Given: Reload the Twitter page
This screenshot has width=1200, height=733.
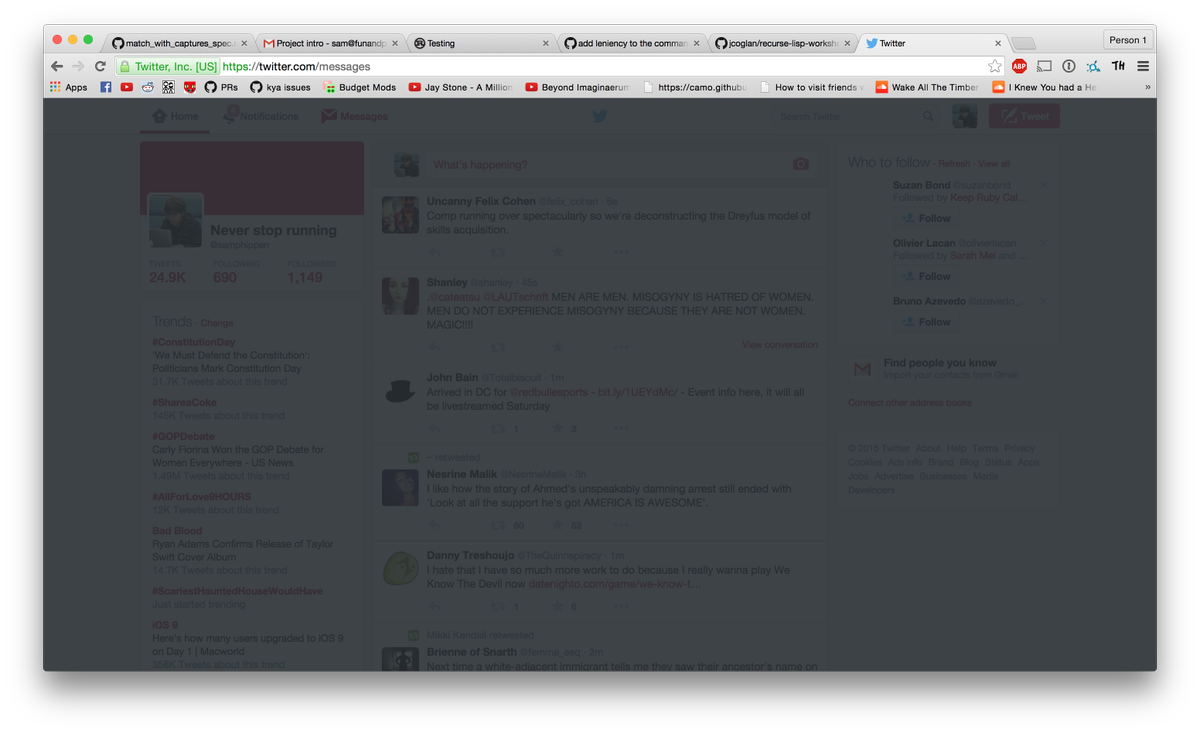Looking at the screenshot, I should [x=100, y=66].
